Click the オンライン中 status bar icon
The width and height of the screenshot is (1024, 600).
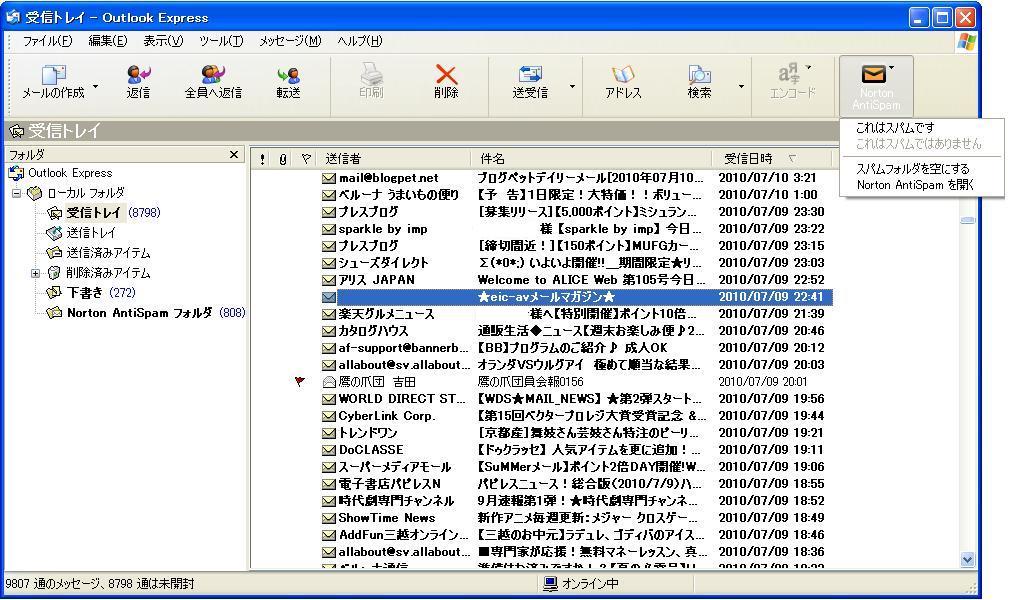(551, 583)
